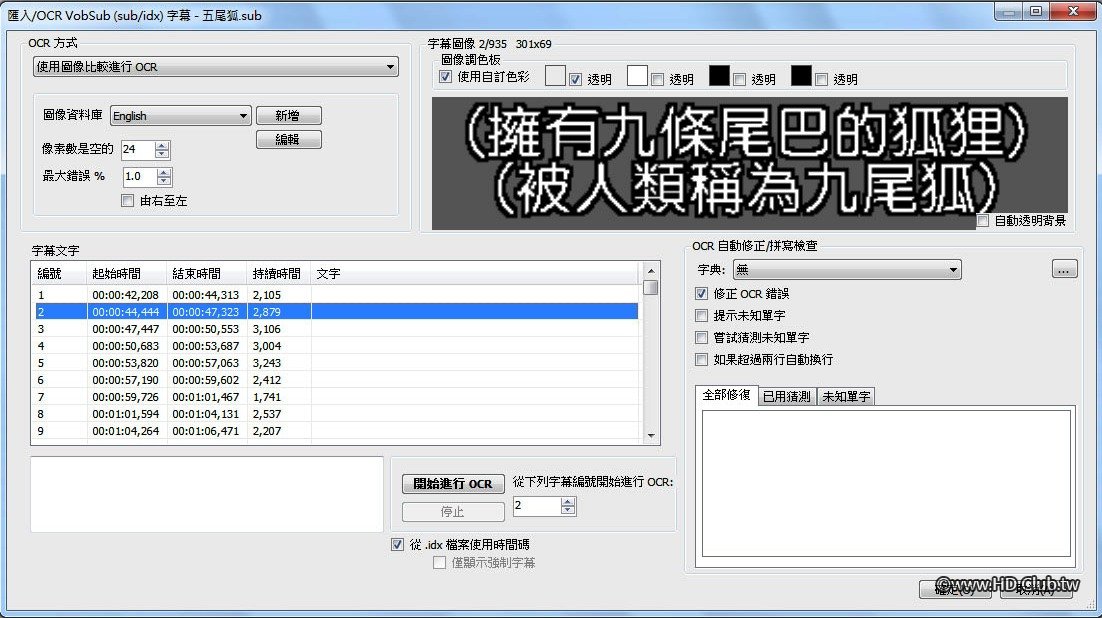Click the subtitle text edit box

click(x=207, y=494)
